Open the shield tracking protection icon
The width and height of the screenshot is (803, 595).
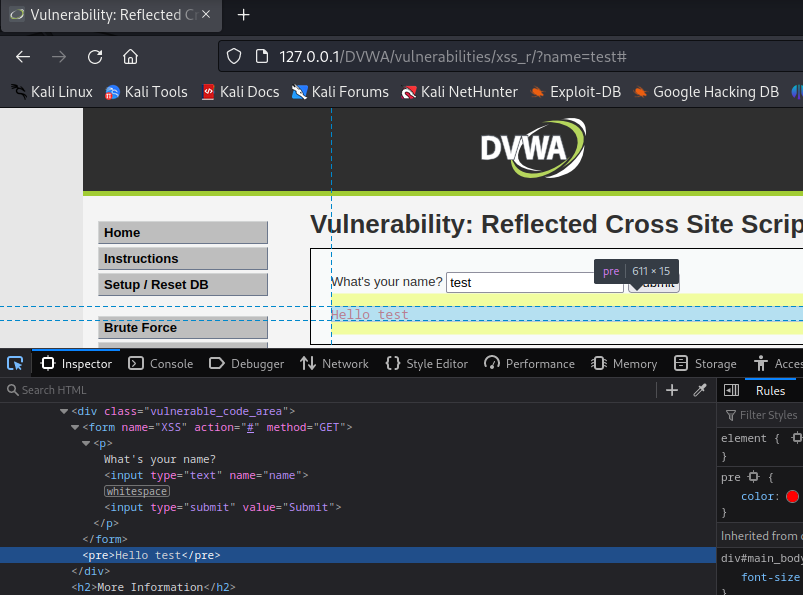pos(234,56)
